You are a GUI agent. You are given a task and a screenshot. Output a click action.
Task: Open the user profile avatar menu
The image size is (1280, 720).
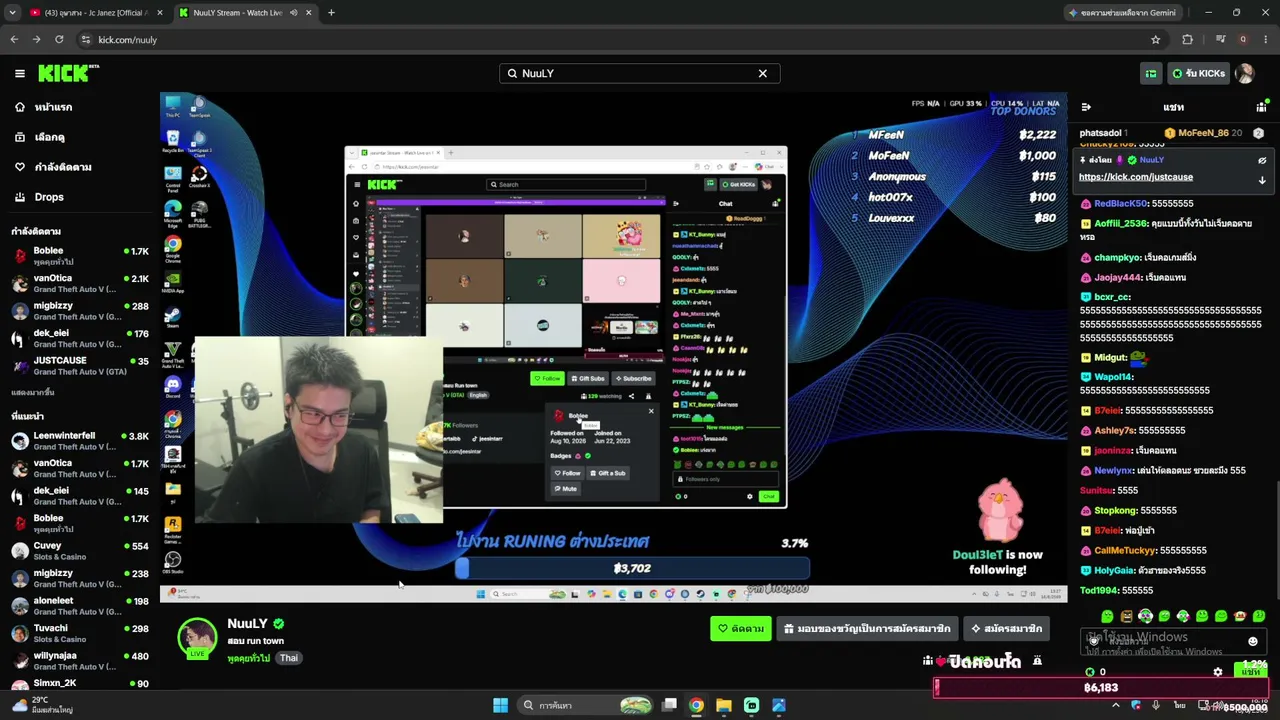tap(1245, 73)
